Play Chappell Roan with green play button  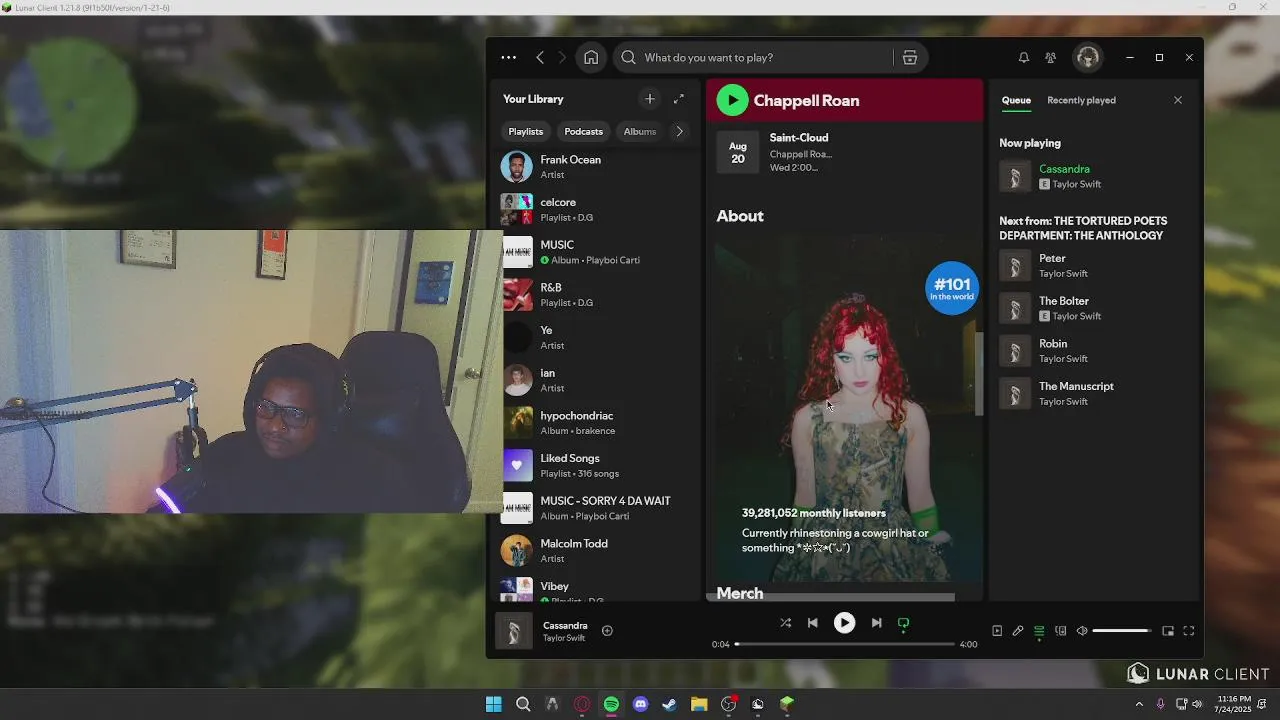pyautogui.click(x=732, y=100)
